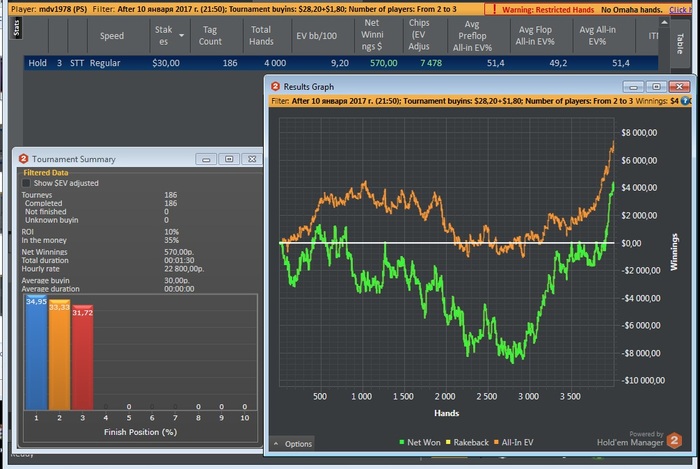Open the vertical Stats side tab

pyautogui.click(x=16, y=27)
